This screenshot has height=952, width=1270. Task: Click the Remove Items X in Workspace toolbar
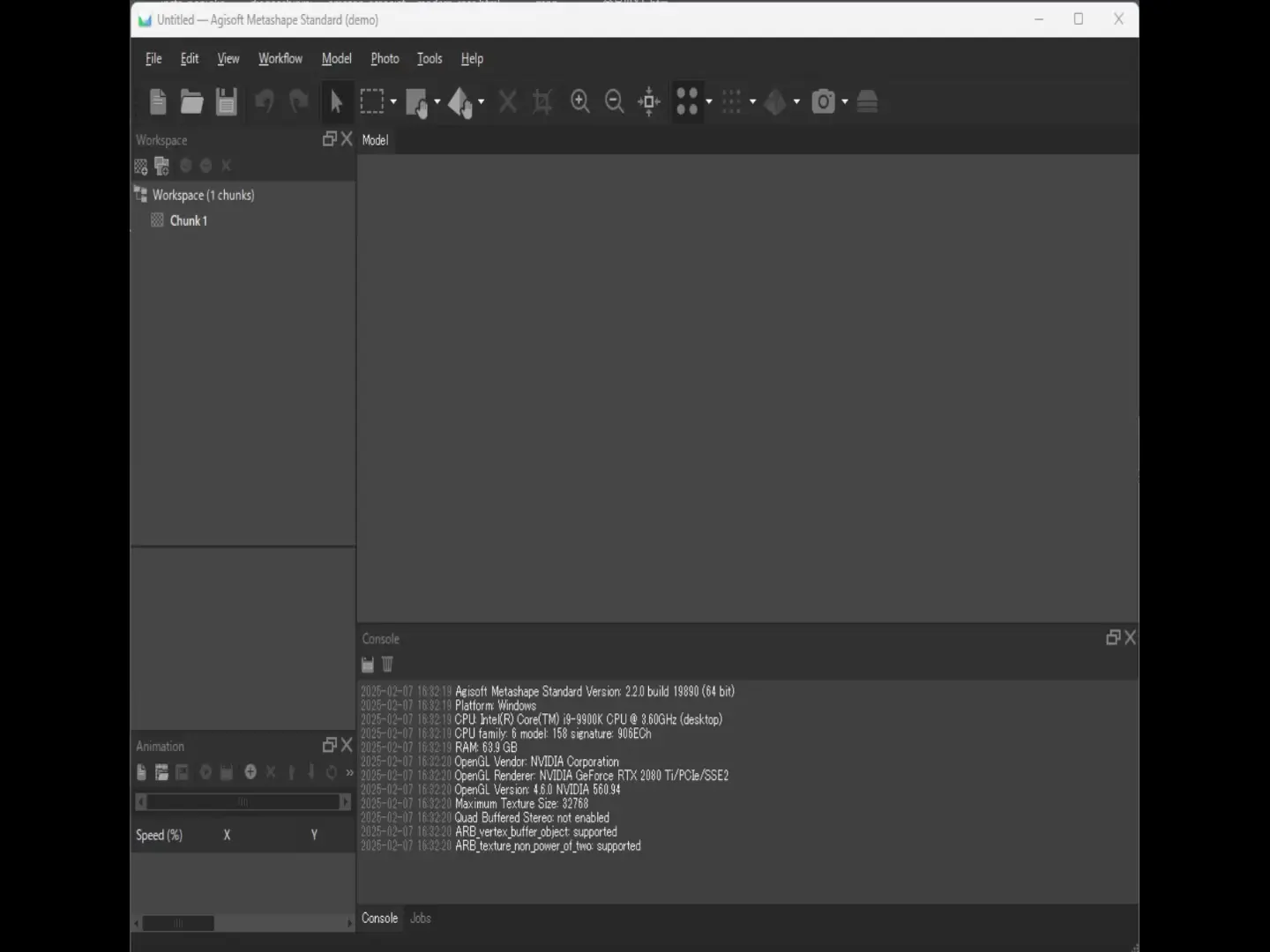point(226,166)
